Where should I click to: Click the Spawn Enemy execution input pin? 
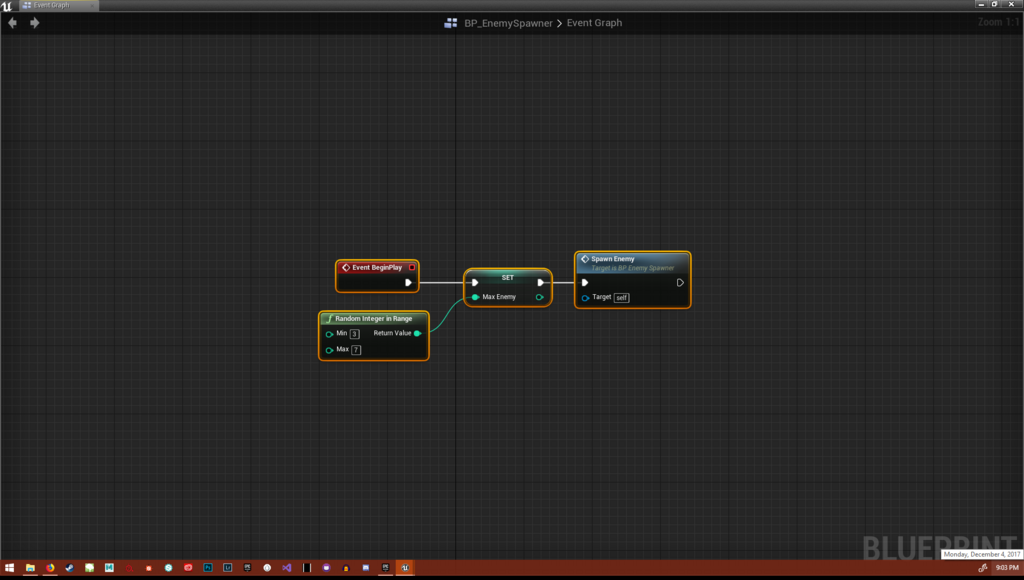tap(584, 283)
